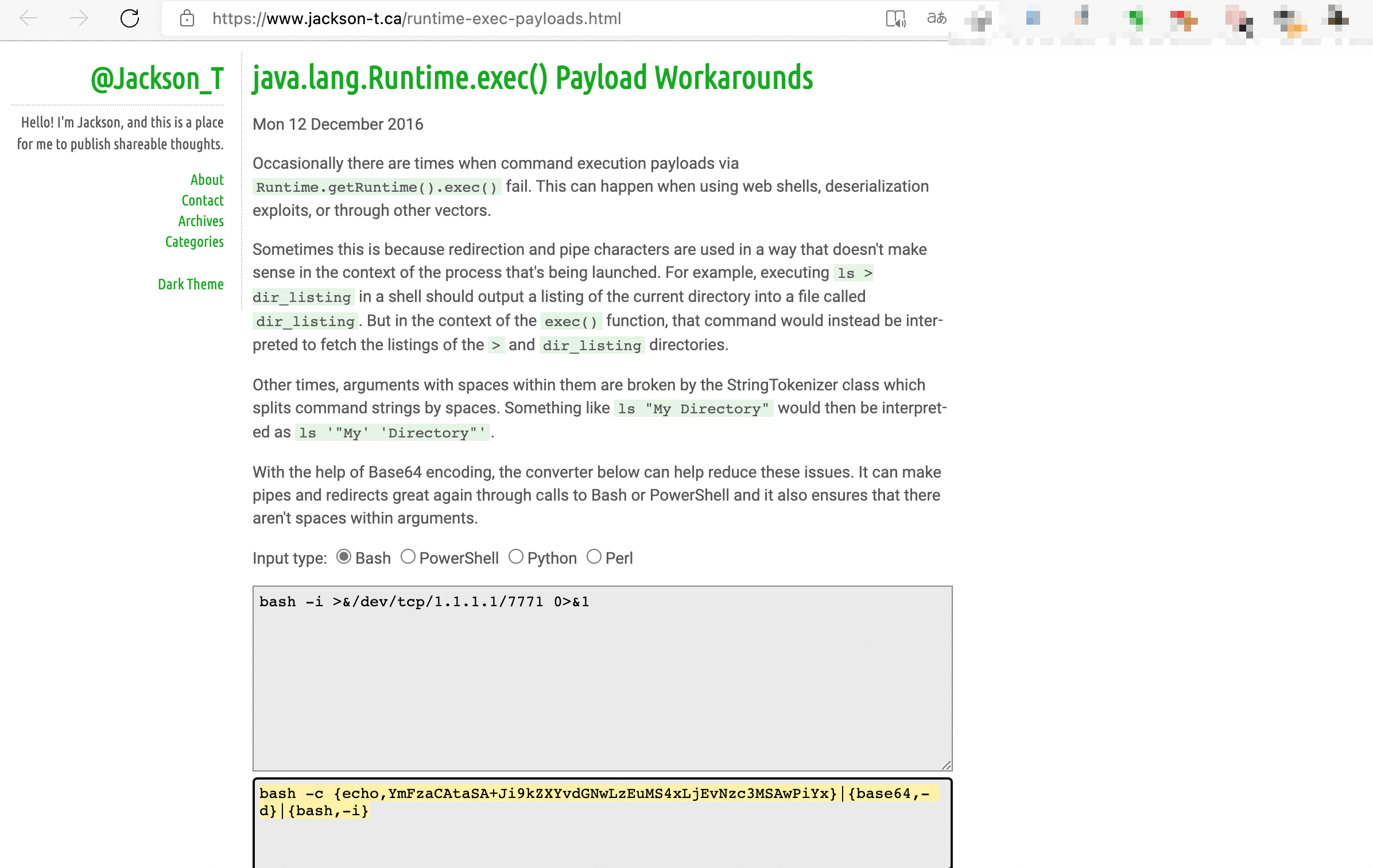Open the About page link
This screenshot has width=1373, height=868.
(x=207, y=180)
